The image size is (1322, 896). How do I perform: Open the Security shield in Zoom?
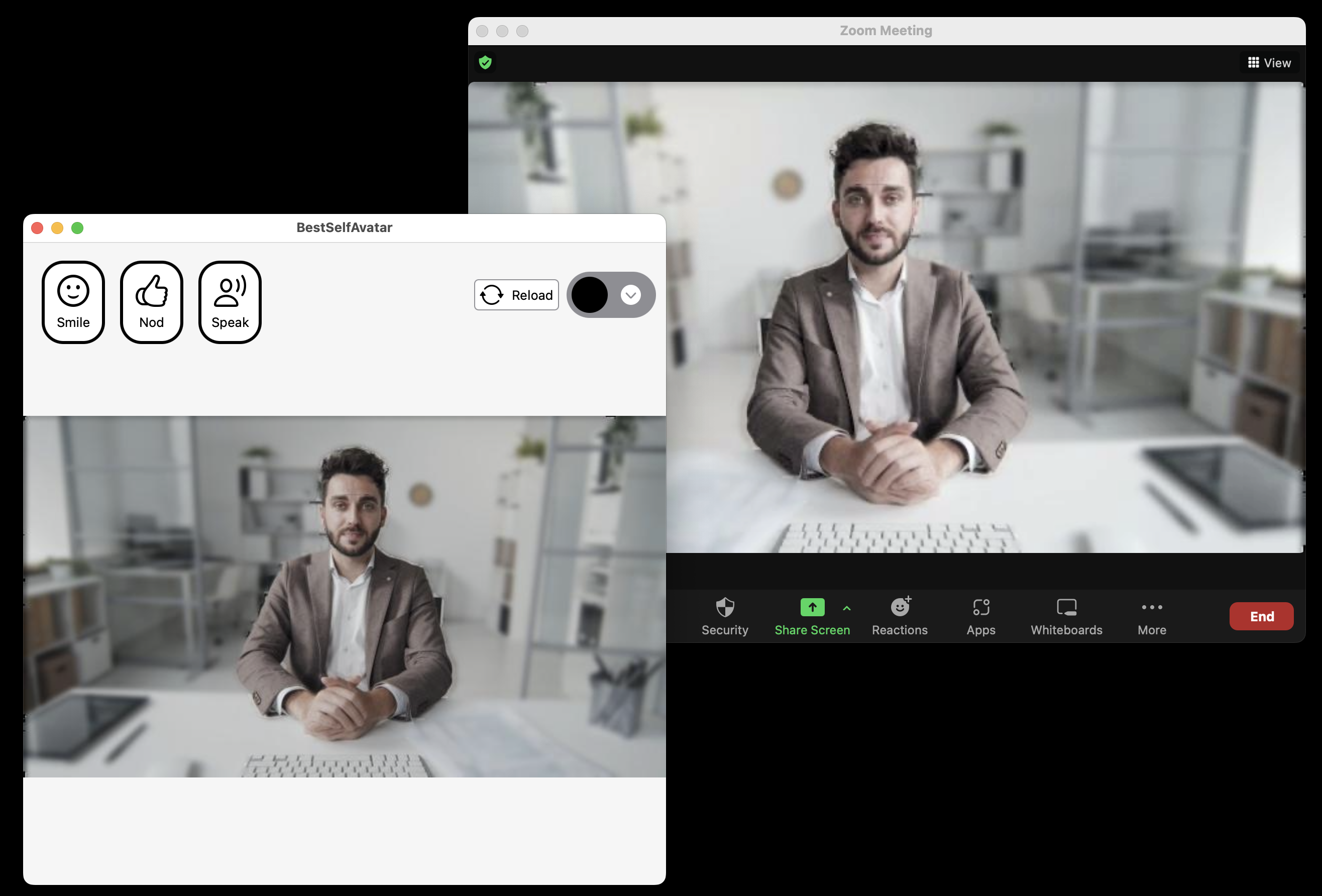[725, 616]
